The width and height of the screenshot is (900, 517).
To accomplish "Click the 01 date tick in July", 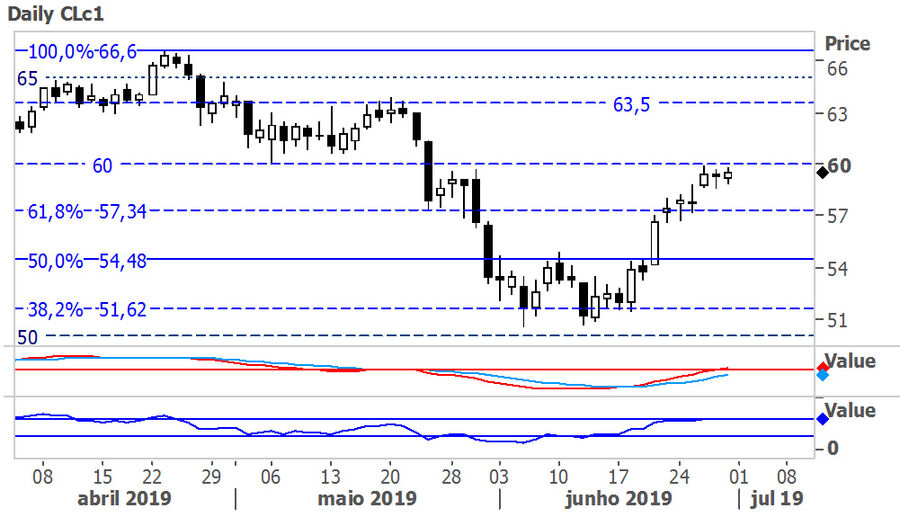I will pyautogui.click(x=738, y=477).
